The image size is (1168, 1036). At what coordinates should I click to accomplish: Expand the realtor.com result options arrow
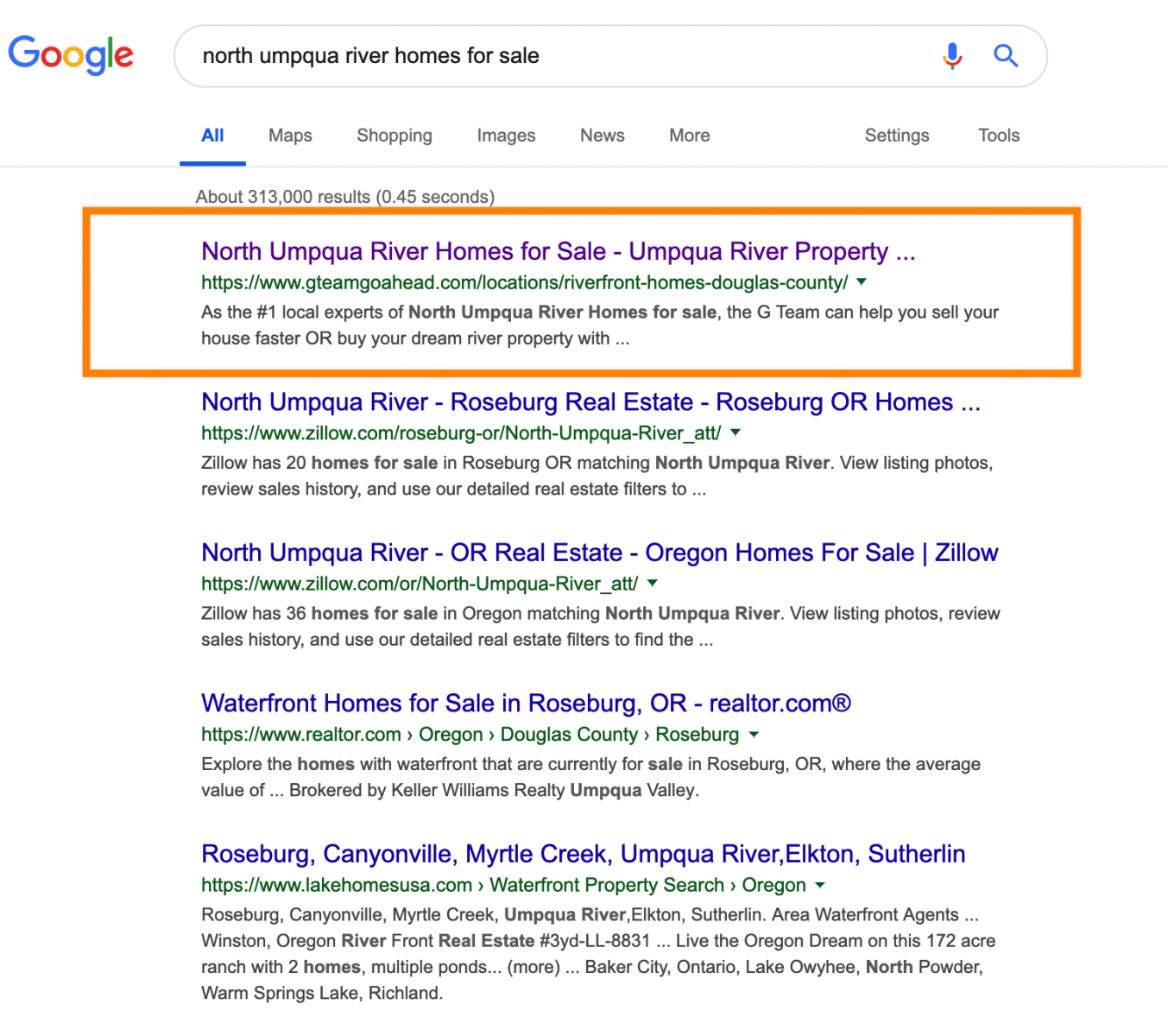[x=754, y=735]
